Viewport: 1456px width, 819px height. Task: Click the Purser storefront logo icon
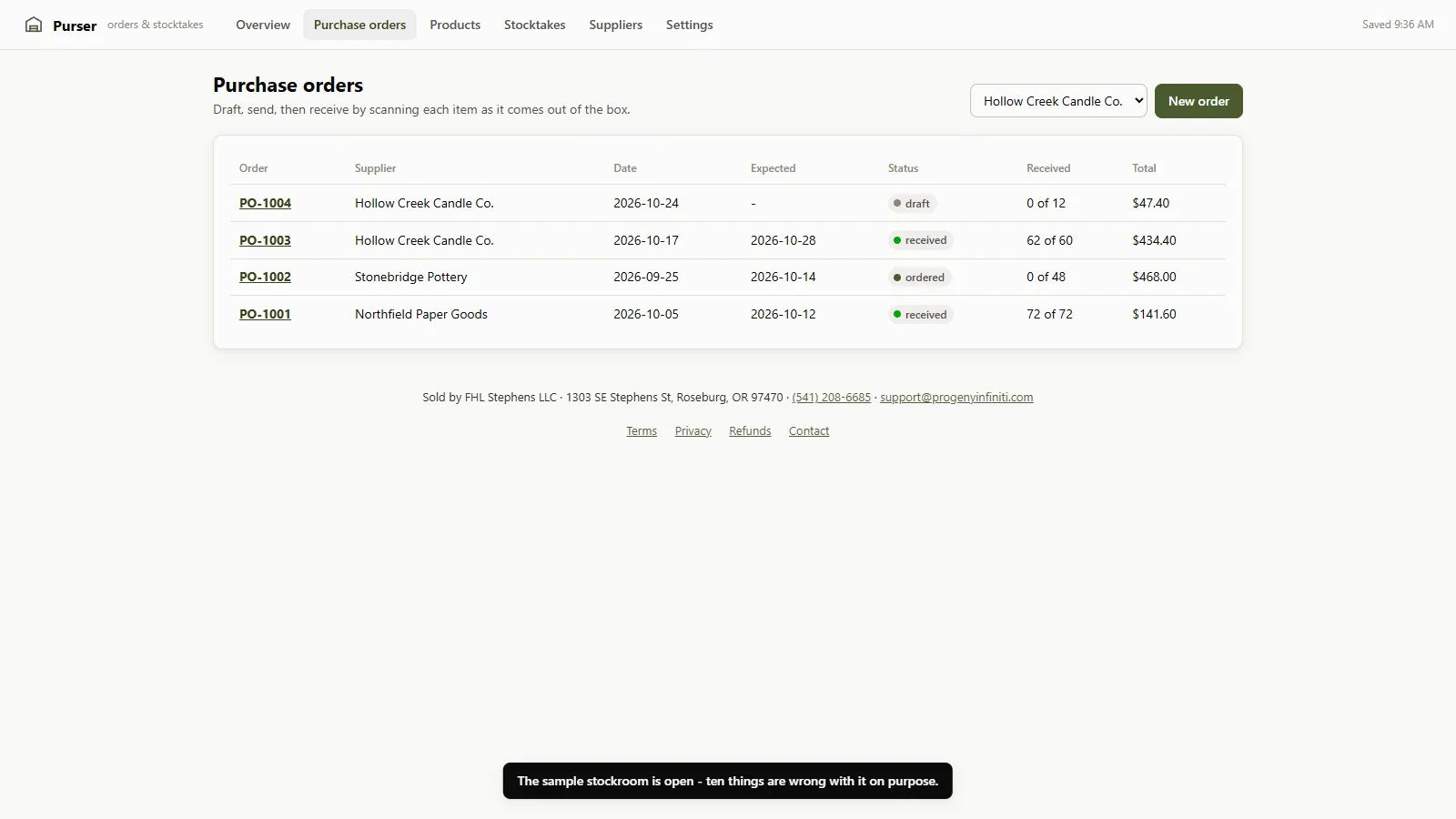point(34,25)
